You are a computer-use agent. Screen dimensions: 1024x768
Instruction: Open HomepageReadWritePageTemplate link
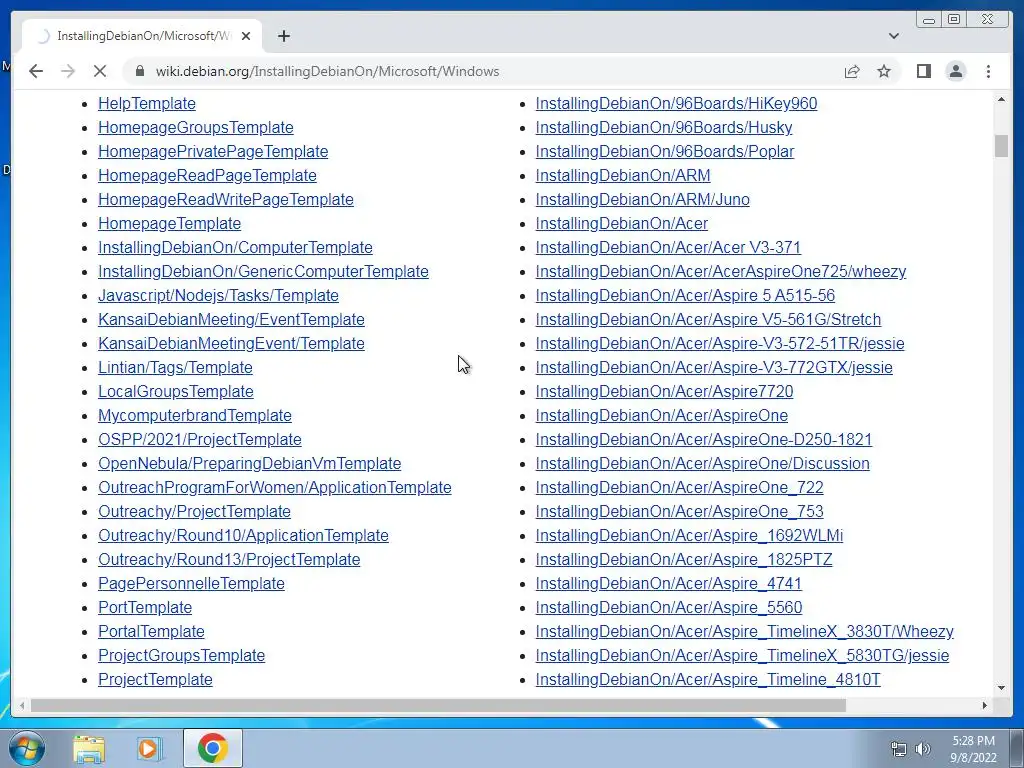point(226,199)
